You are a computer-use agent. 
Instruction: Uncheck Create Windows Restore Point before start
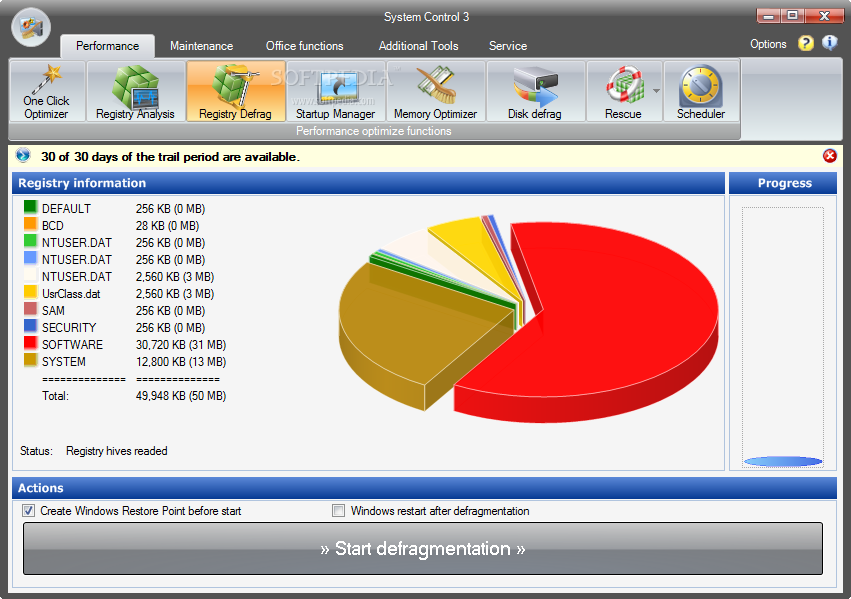28,511
